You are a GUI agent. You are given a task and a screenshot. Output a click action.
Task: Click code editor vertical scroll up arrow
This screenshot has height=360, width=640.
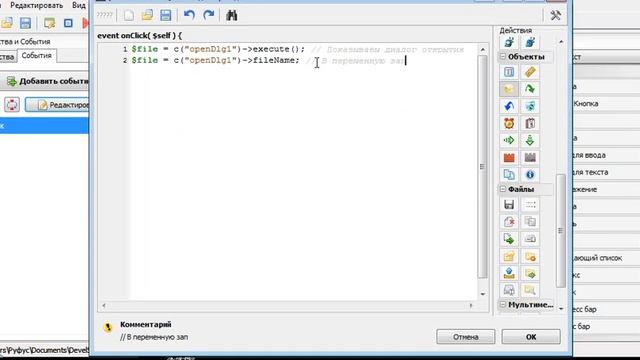point(483,49)
